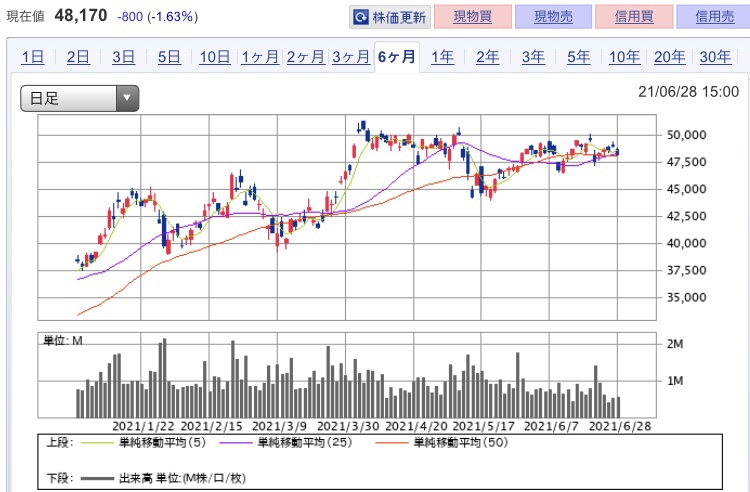Click the 2021/4/20 date label
Viewport: 750px width, 492px height.
click(x=417, y=426)
